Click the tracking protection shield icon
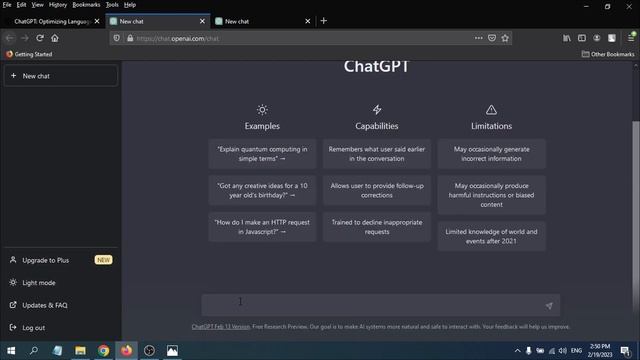The image size is (640, 360). coord(117,38)
